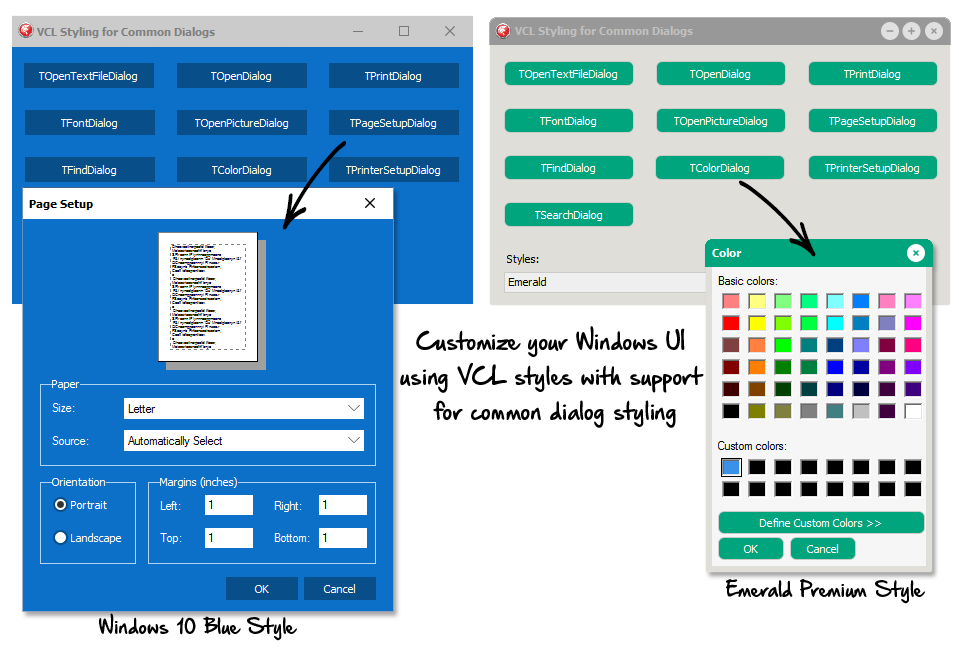Viewport: 959px width, 667px height.
Task: Minimize the Emerald styled window
Action: (x=889, y=31)
